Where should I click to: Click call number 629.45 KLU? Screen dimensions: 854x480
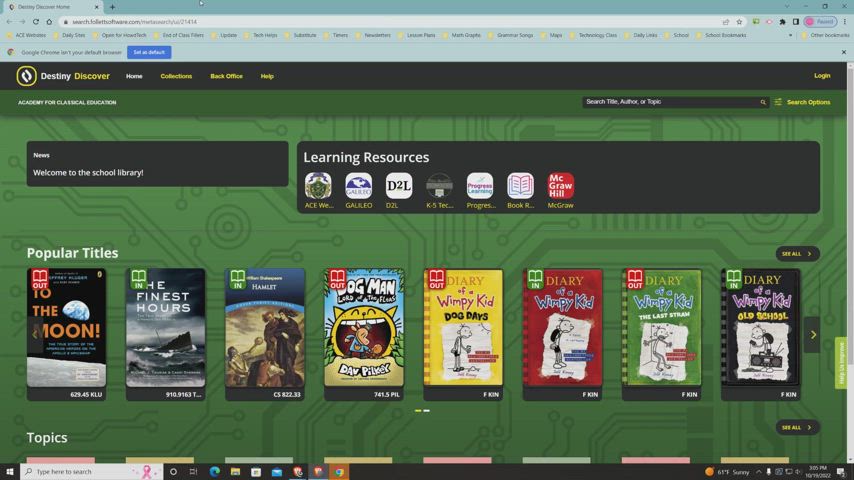pyautogui.click(x=86, y=394)
